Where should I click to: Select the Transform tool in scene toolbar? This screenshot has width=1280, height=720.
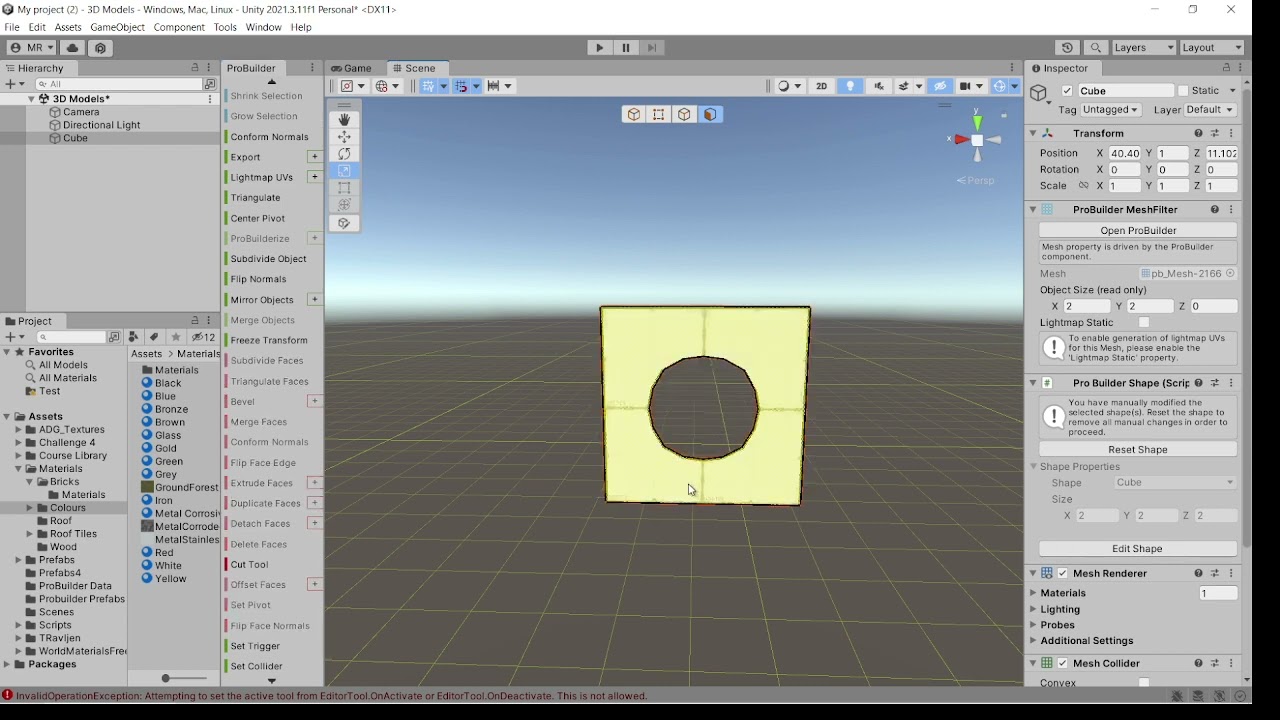[344, 205]
